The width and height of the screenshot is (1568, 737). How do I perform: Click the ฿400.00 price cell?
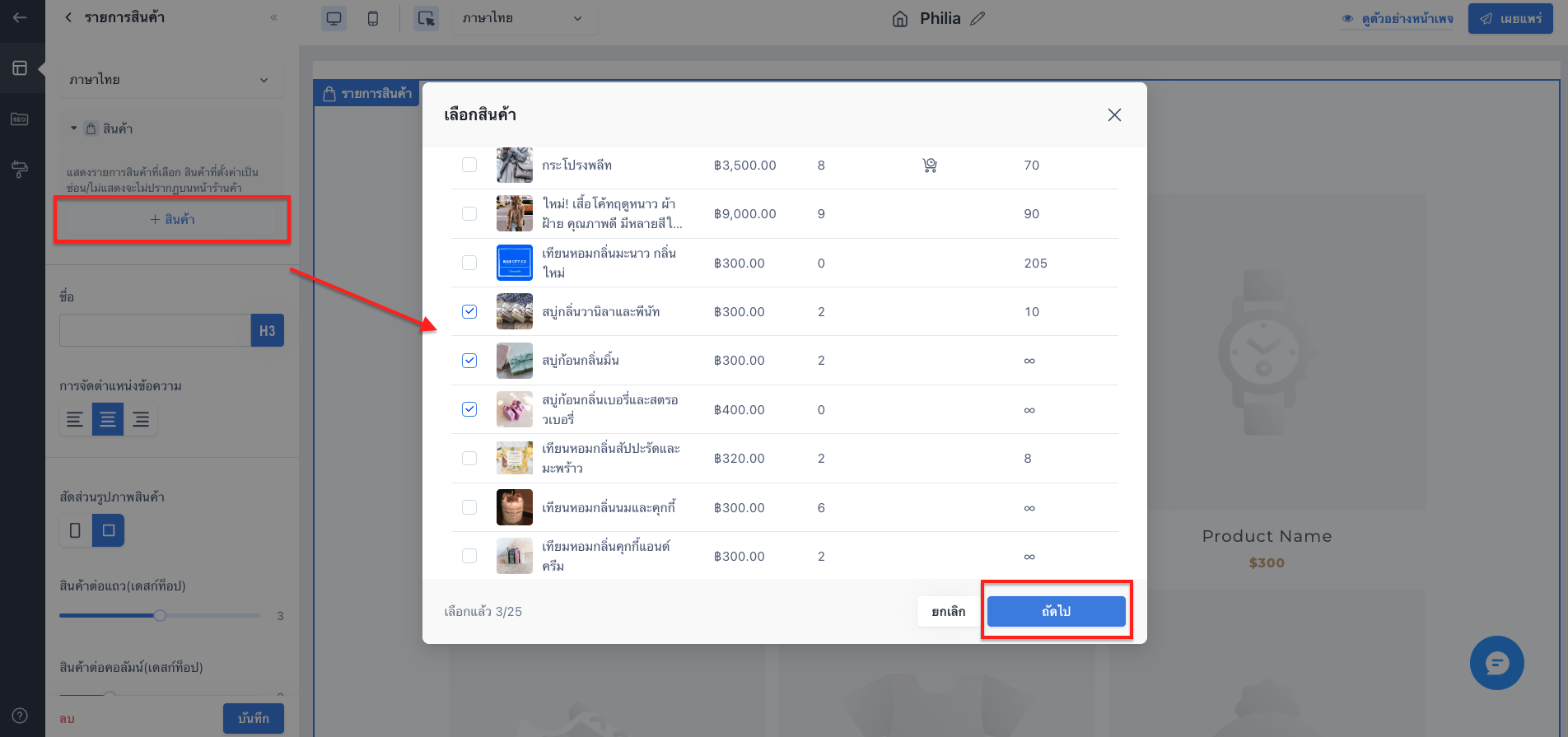click(x=739, y=410)
